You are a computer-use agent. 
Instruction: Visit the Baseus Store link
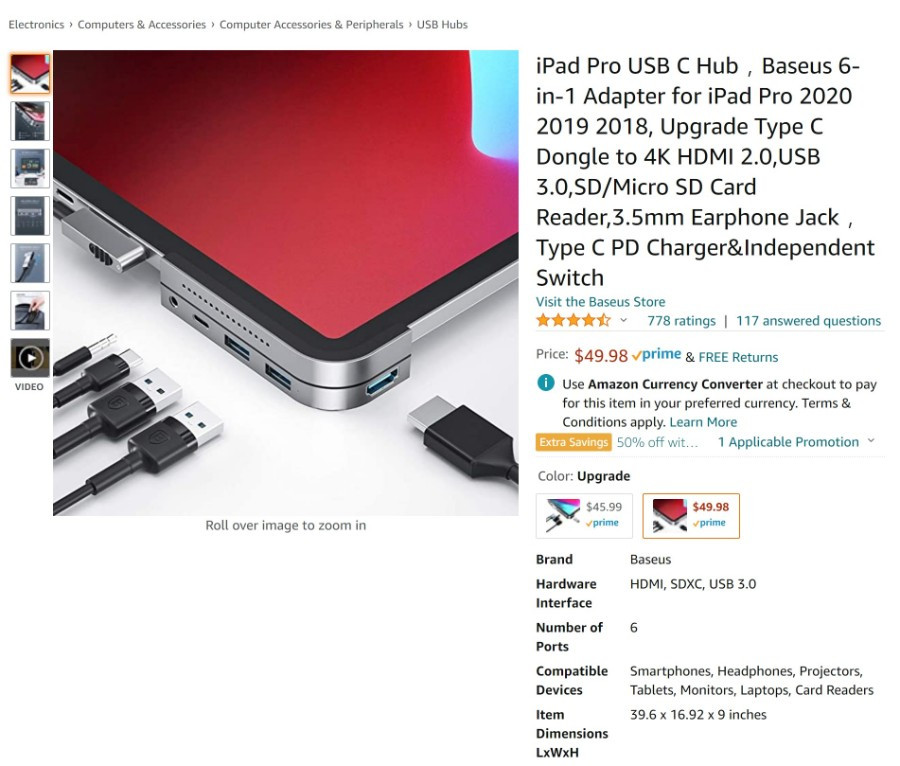(x=600, y=302)
